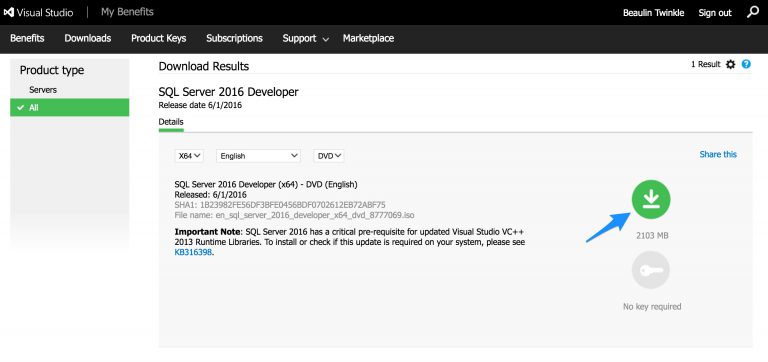Viewport: 768px width, 362px height.
Task: Click the Download Results heading
Action: 204,66
